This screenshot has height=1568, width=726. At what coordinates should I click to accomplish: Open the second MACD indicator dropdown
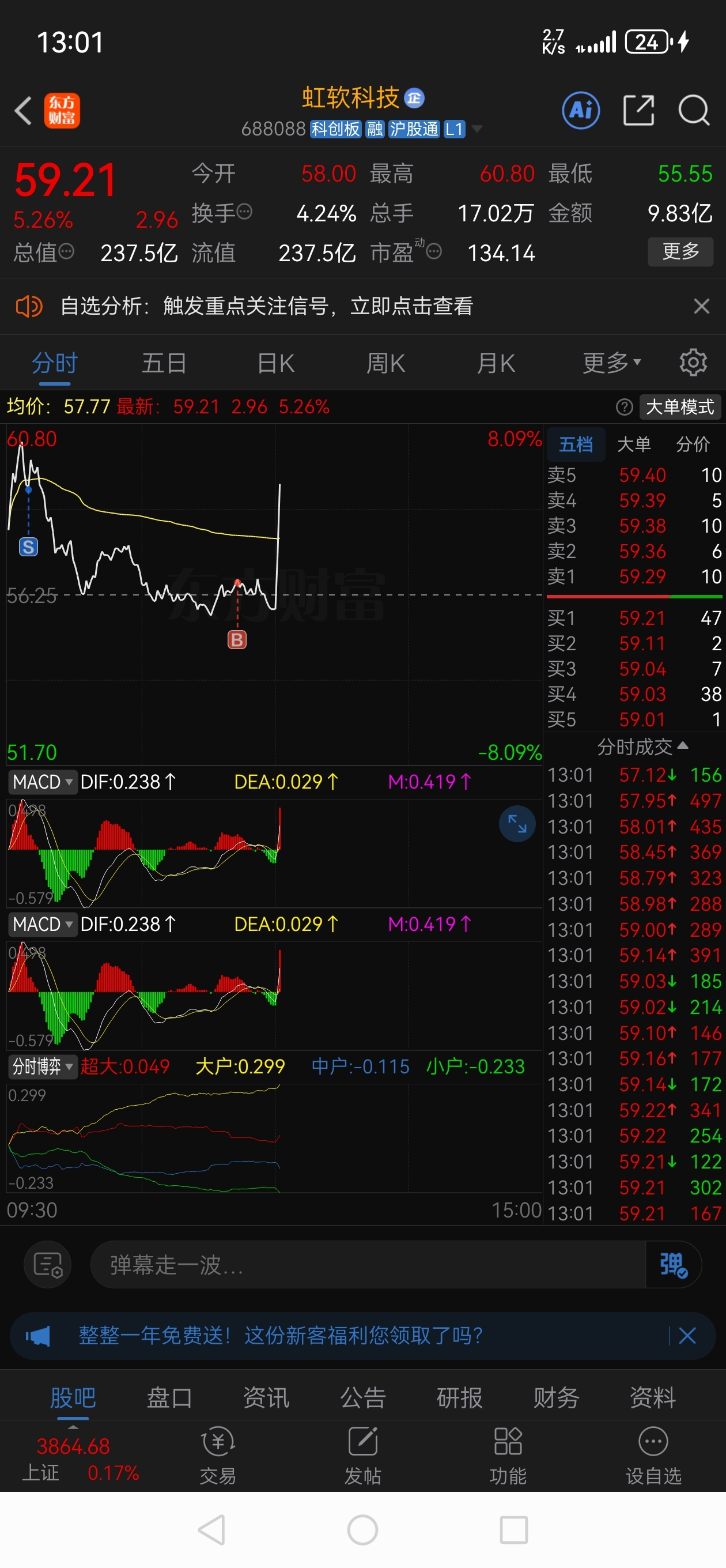pyautogui.click(x=42, y=924)
